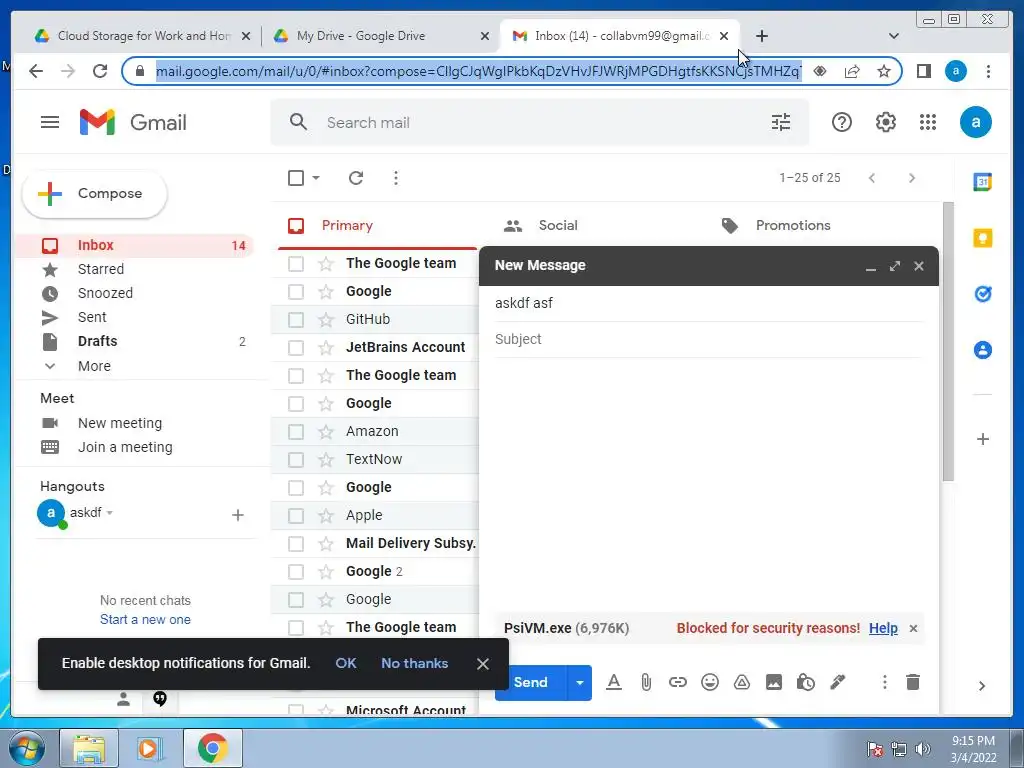The image size is (1024, 768).
Task: Insert link in new message
Action: point(677,682)
